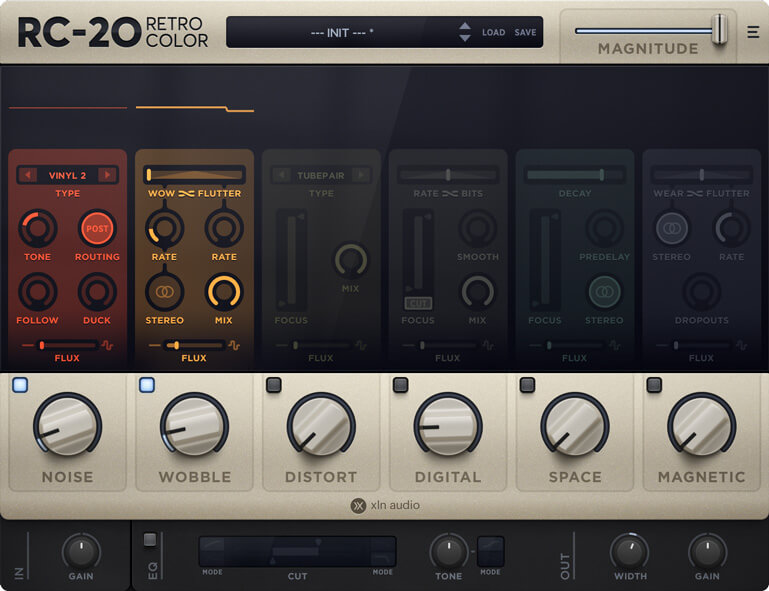Save the preset with SAVE button
769x591 pixels.
click(x=525, y=32)
